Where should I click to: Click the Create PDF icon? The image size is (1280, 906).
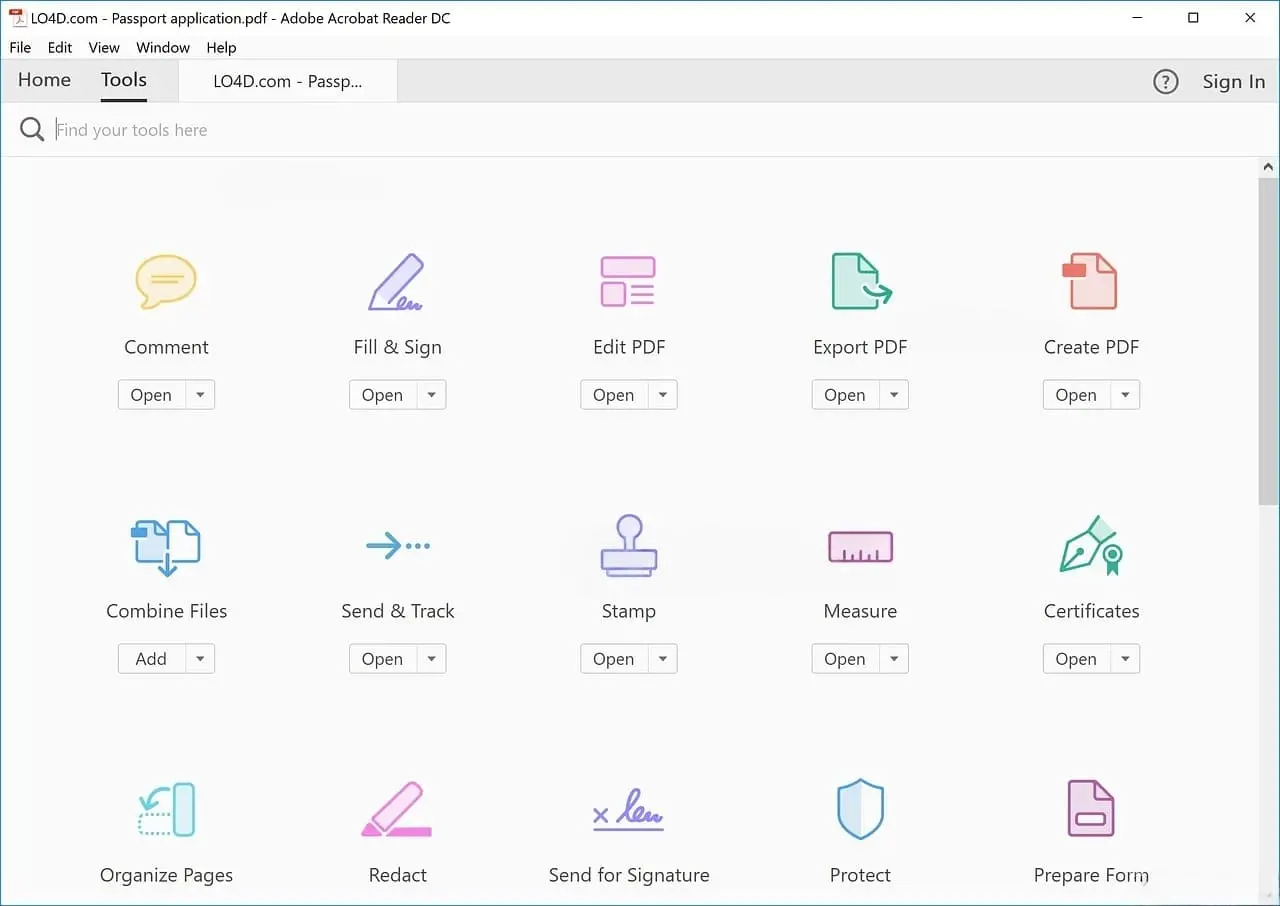pos(1090,281)
